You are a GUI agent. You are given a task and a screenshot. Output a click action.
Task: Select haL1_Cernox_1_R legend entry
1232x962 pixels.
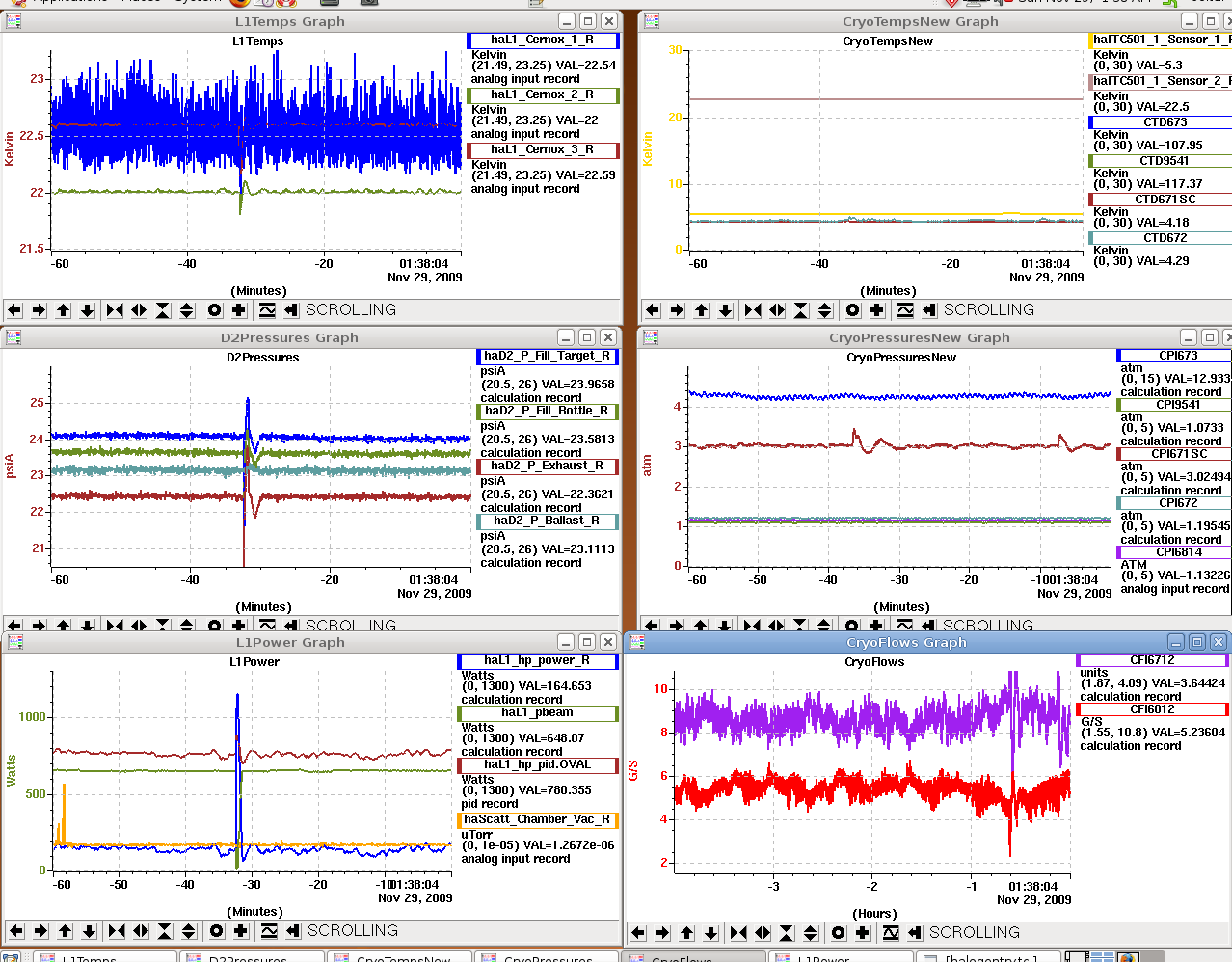[543, 40]
